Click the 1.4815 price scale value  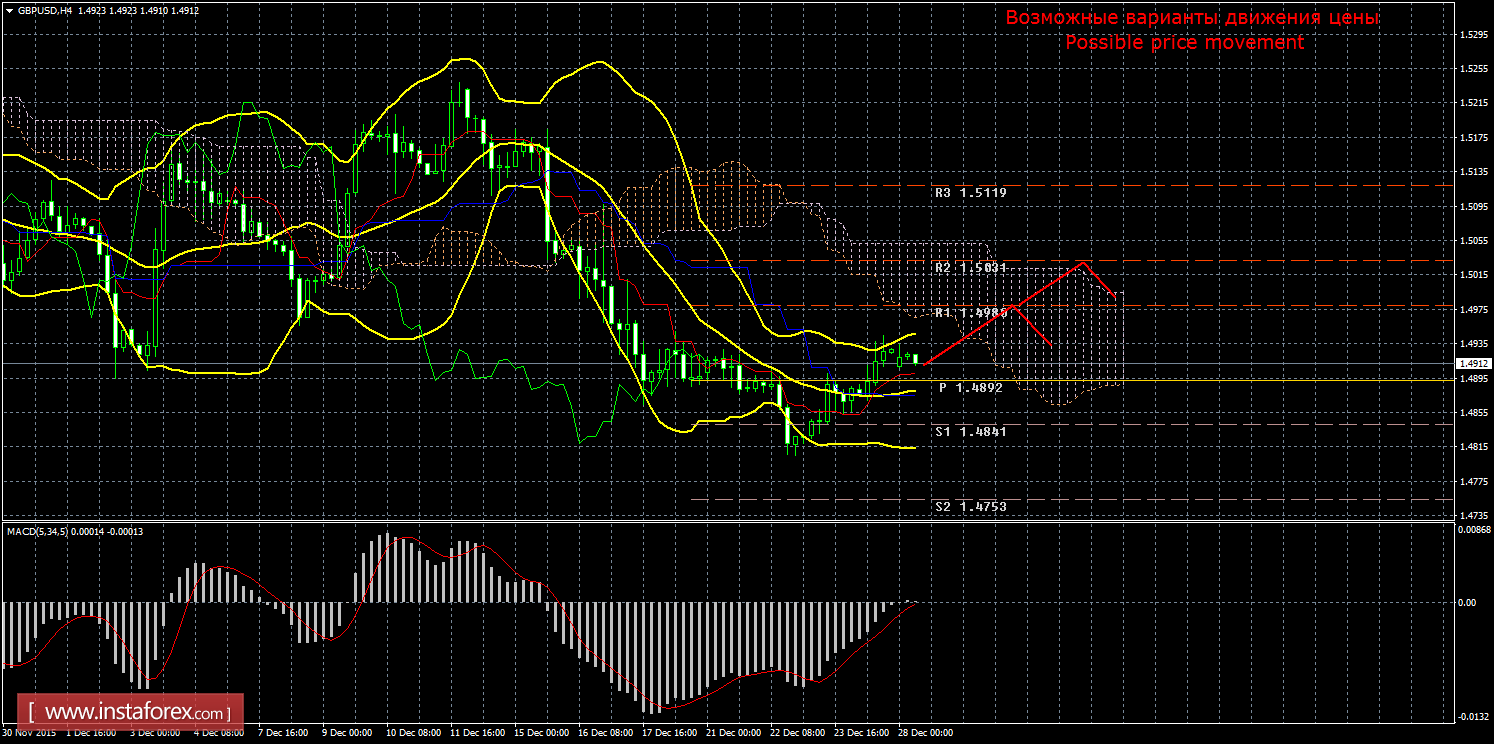1472,447
